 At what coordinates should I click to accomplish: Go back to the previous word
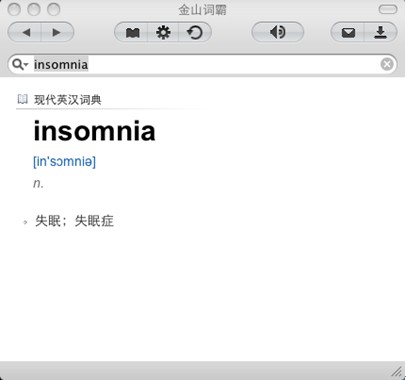point(25,32)
